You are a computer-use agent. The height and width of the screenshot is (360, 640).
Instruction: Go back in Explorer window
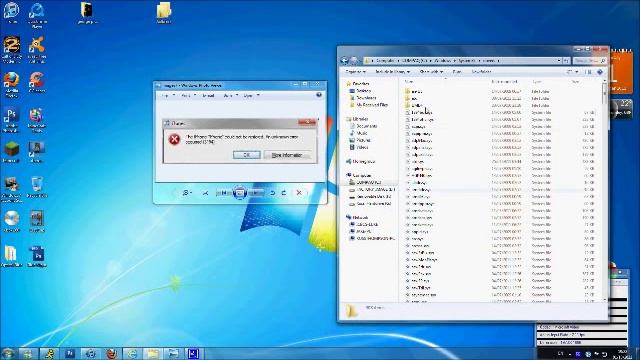pyautogui.click(x=344, y=60)
